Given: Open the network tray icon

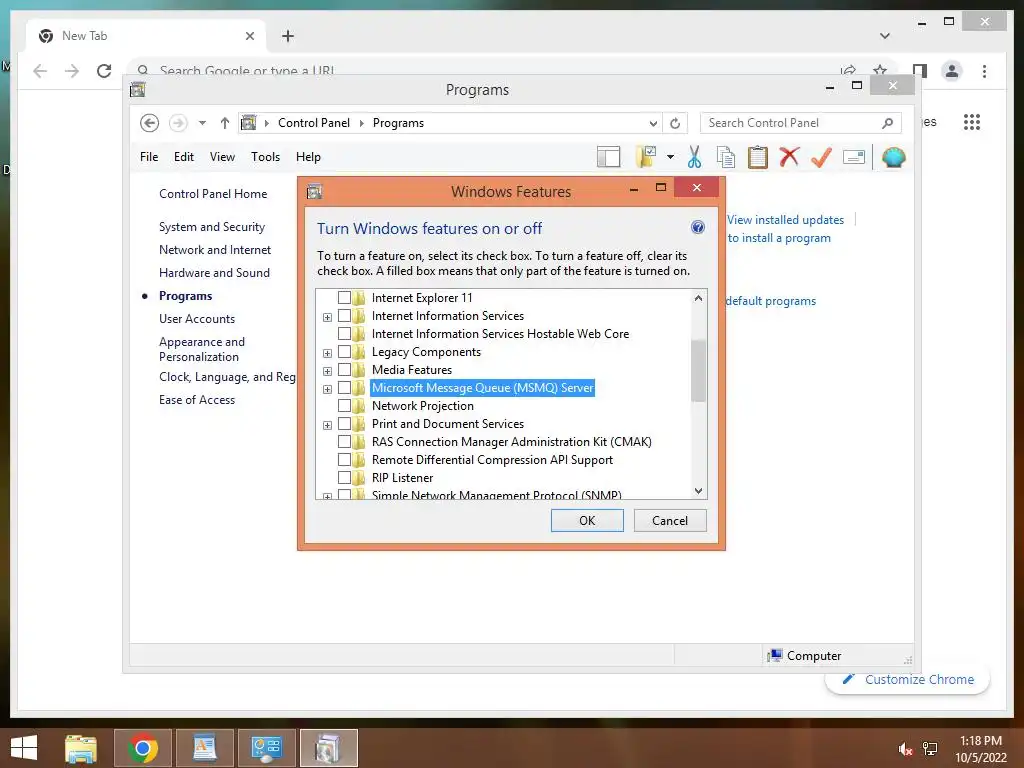Looking at the screenshot, I should (x=930, y=749).
